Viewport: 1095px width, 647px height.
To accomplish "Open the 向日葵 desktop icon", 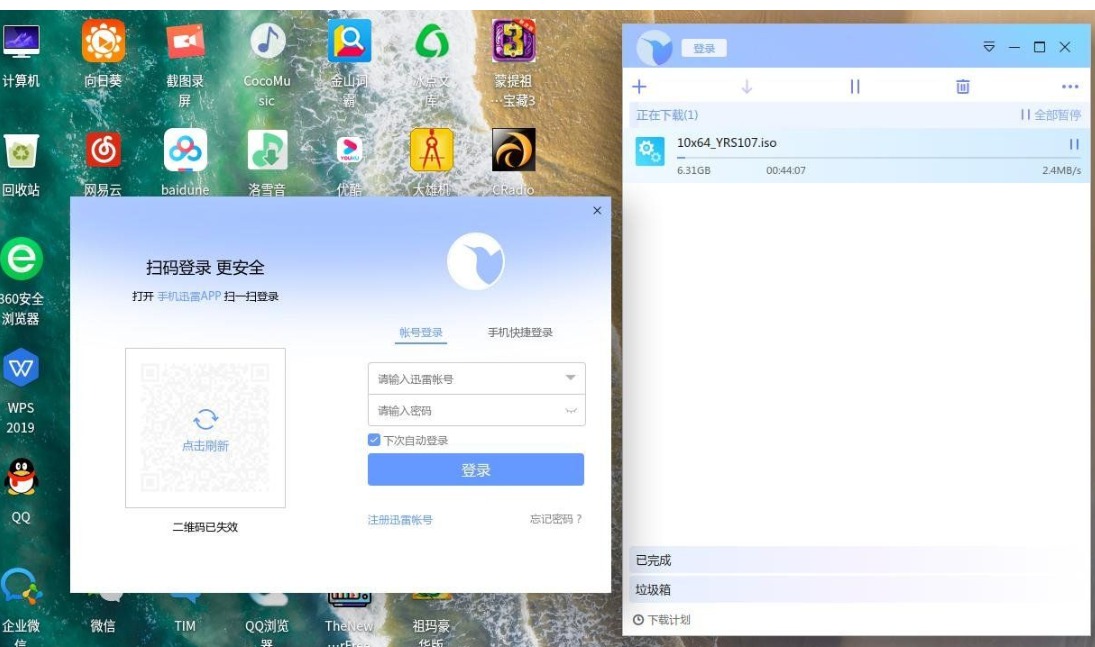I will click(x=103, y=41).
